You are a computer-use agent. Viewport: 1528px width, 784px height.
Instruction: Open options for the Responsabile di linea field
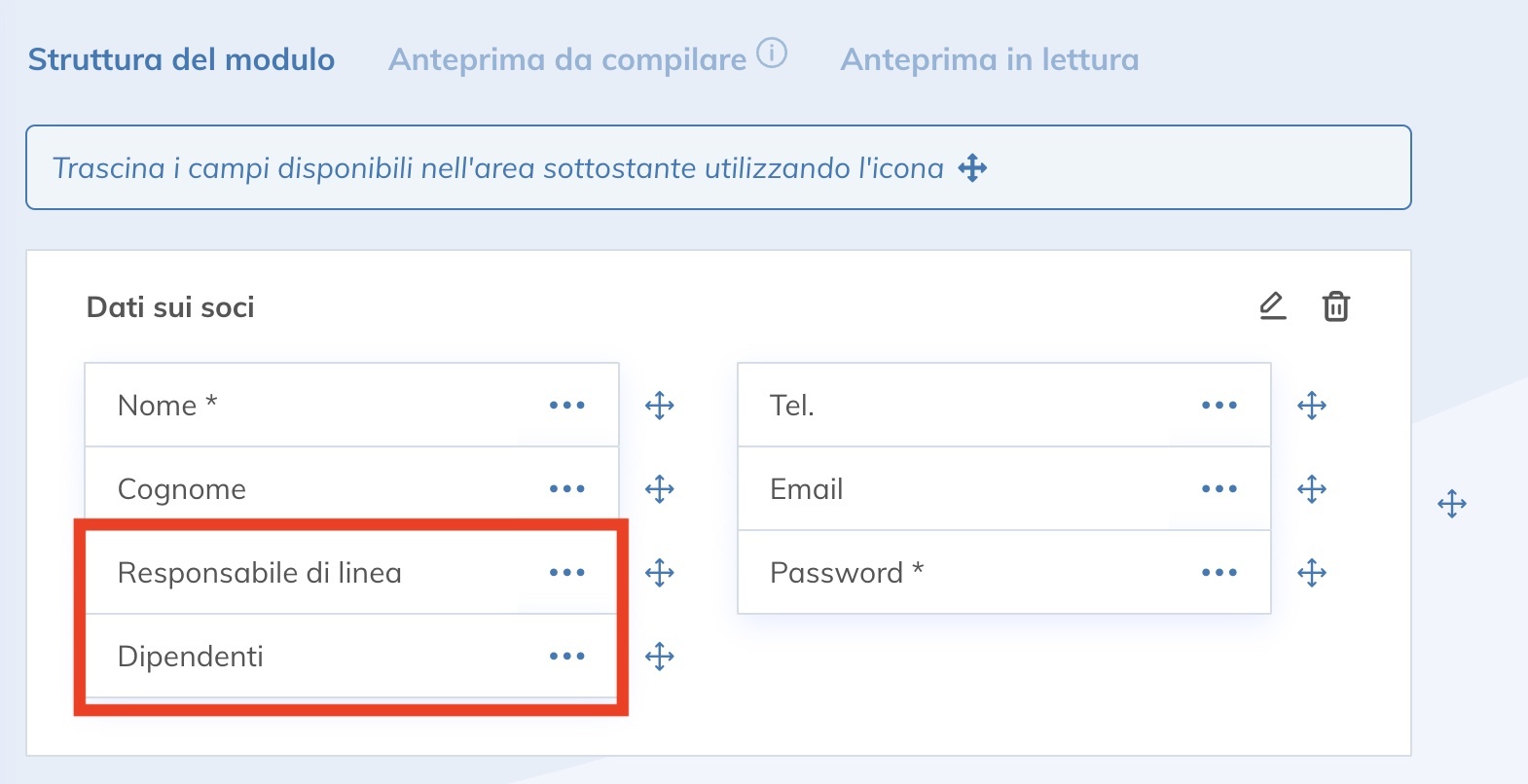(x=566, y=573)
